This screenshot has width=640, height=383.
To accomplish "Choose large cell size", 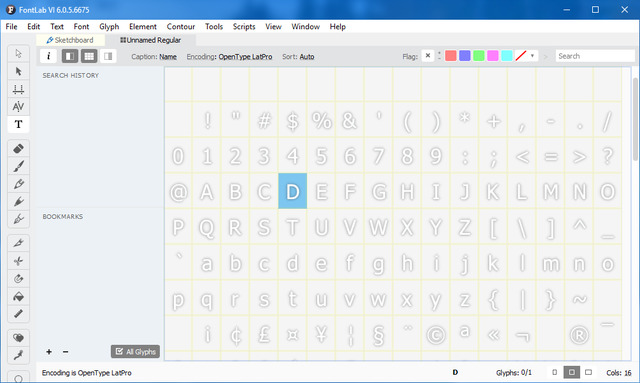I will tap(588, 372).
